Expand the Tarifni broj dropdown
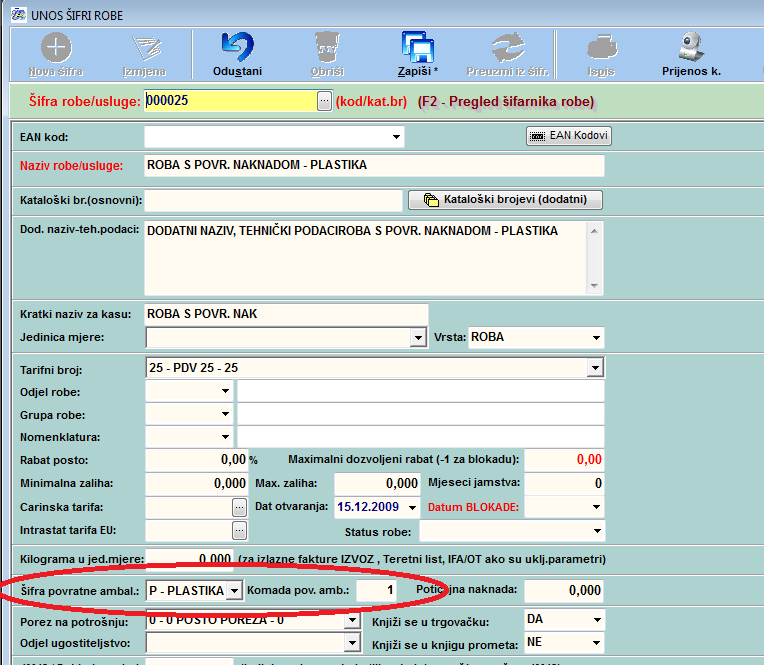 tap(595, 368)
